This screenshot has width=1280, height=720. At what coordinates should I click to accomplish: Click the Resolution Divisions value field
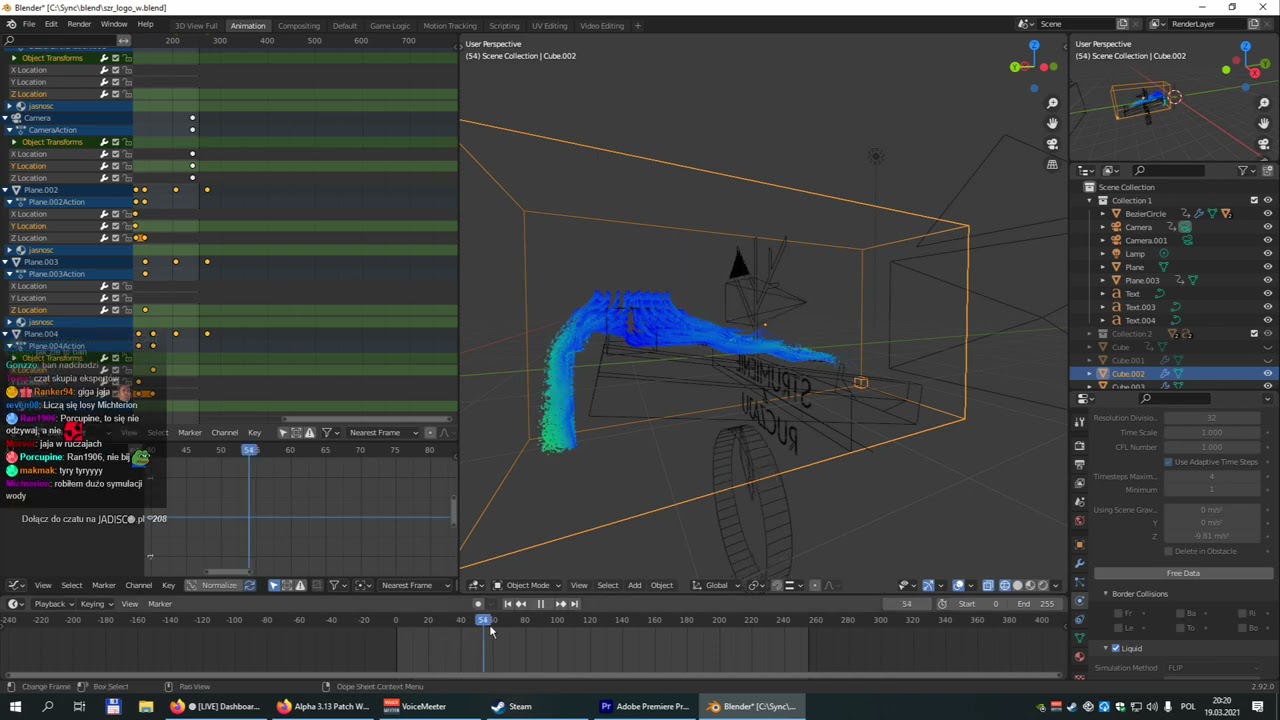1212,418
